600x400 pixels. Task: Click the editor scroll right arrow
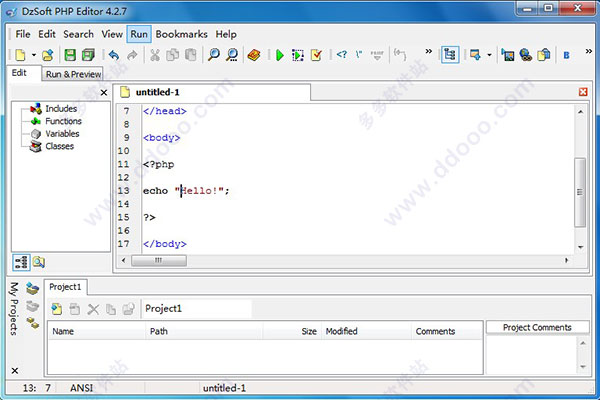[566, 260]
